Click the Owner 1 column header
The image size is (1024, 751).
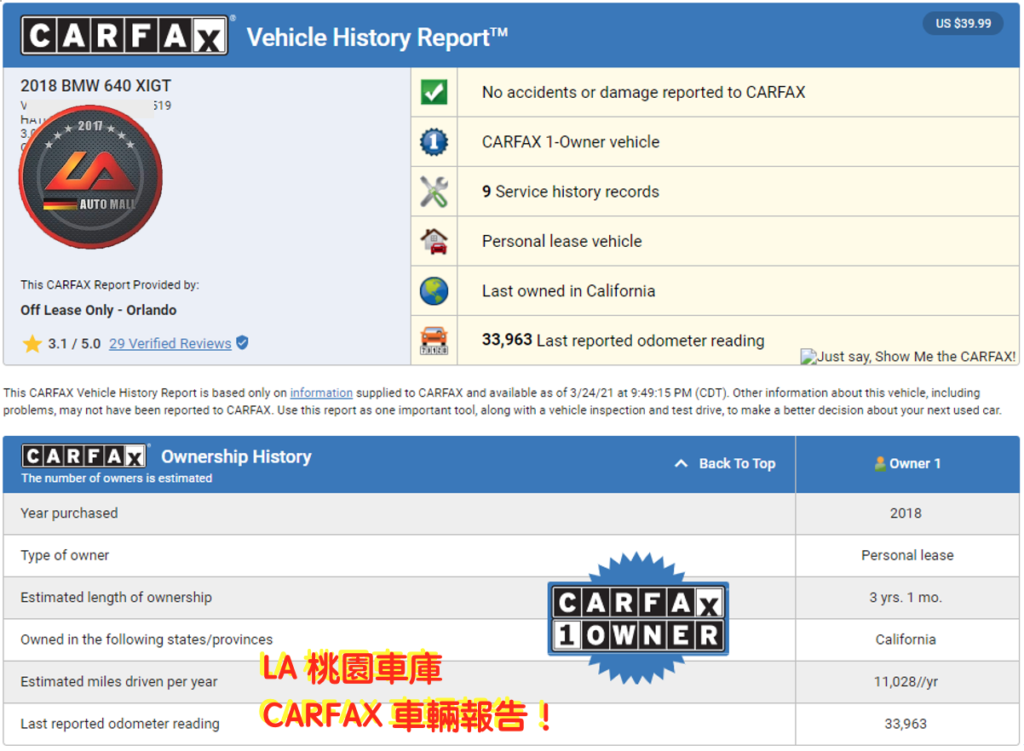[907, 464]
